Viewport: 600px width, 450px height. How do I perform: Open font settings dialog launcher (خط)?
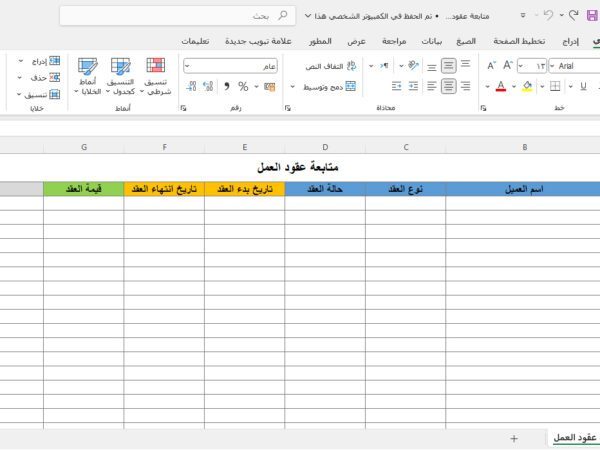coord(483,108)
